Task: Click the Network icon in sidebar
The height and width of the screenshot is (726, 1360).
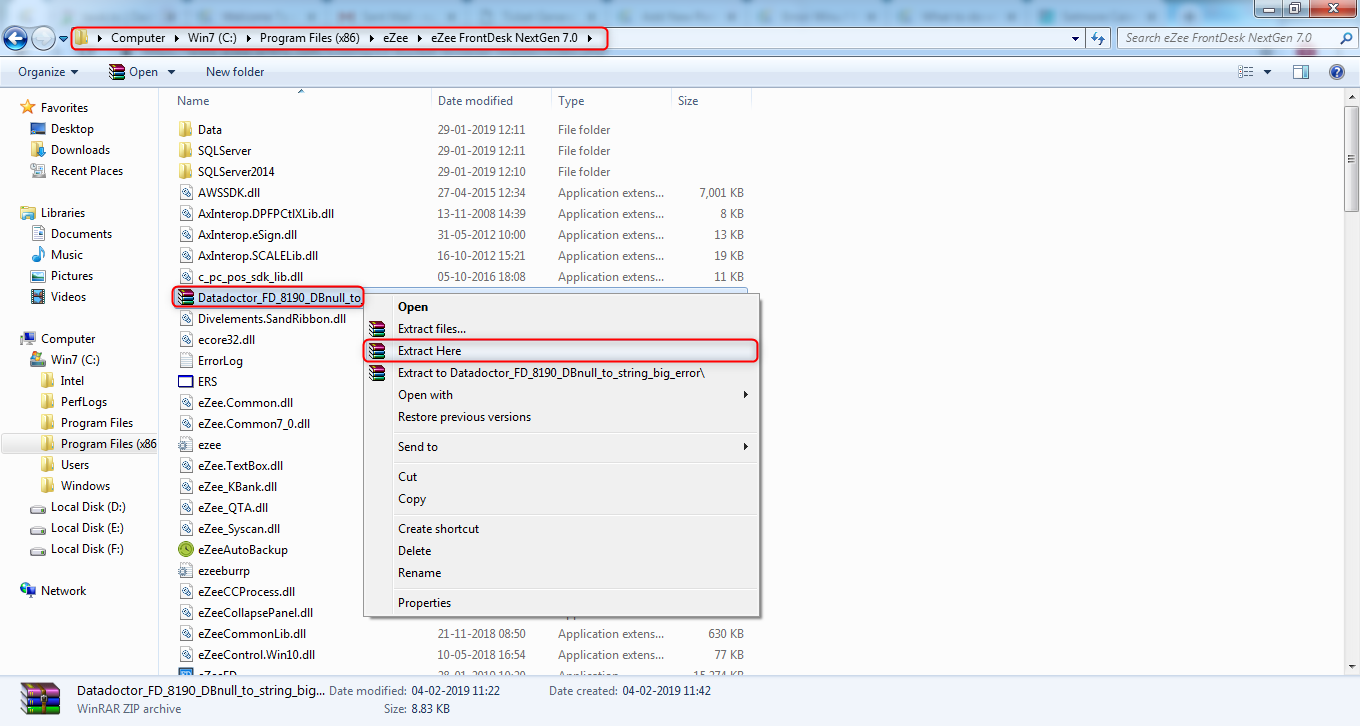Action: pyautogui.click(x=28, y=591)
